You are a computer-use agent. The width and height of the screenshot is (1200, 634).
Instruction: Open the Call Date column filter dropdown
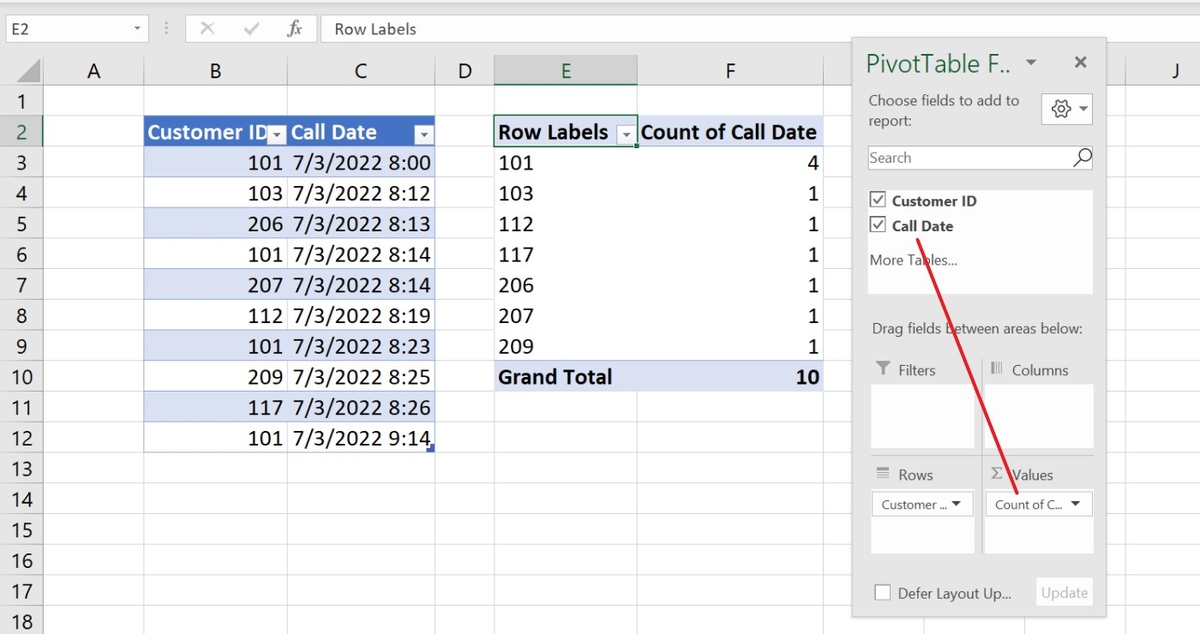point(423,133)
